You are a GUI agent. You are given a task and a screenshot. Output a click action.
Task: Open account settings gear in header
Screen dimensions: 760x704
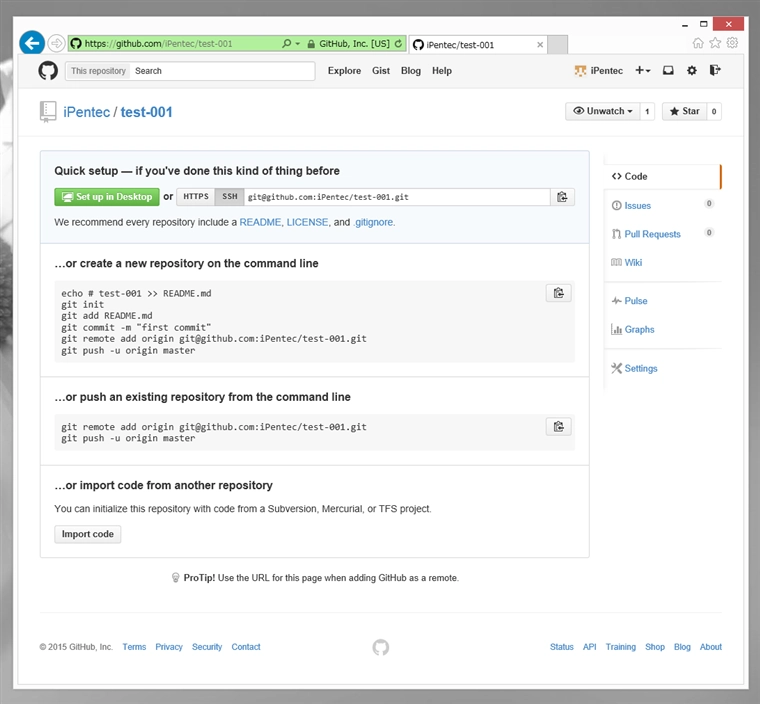pyautogui.click(x=691, y=71)
